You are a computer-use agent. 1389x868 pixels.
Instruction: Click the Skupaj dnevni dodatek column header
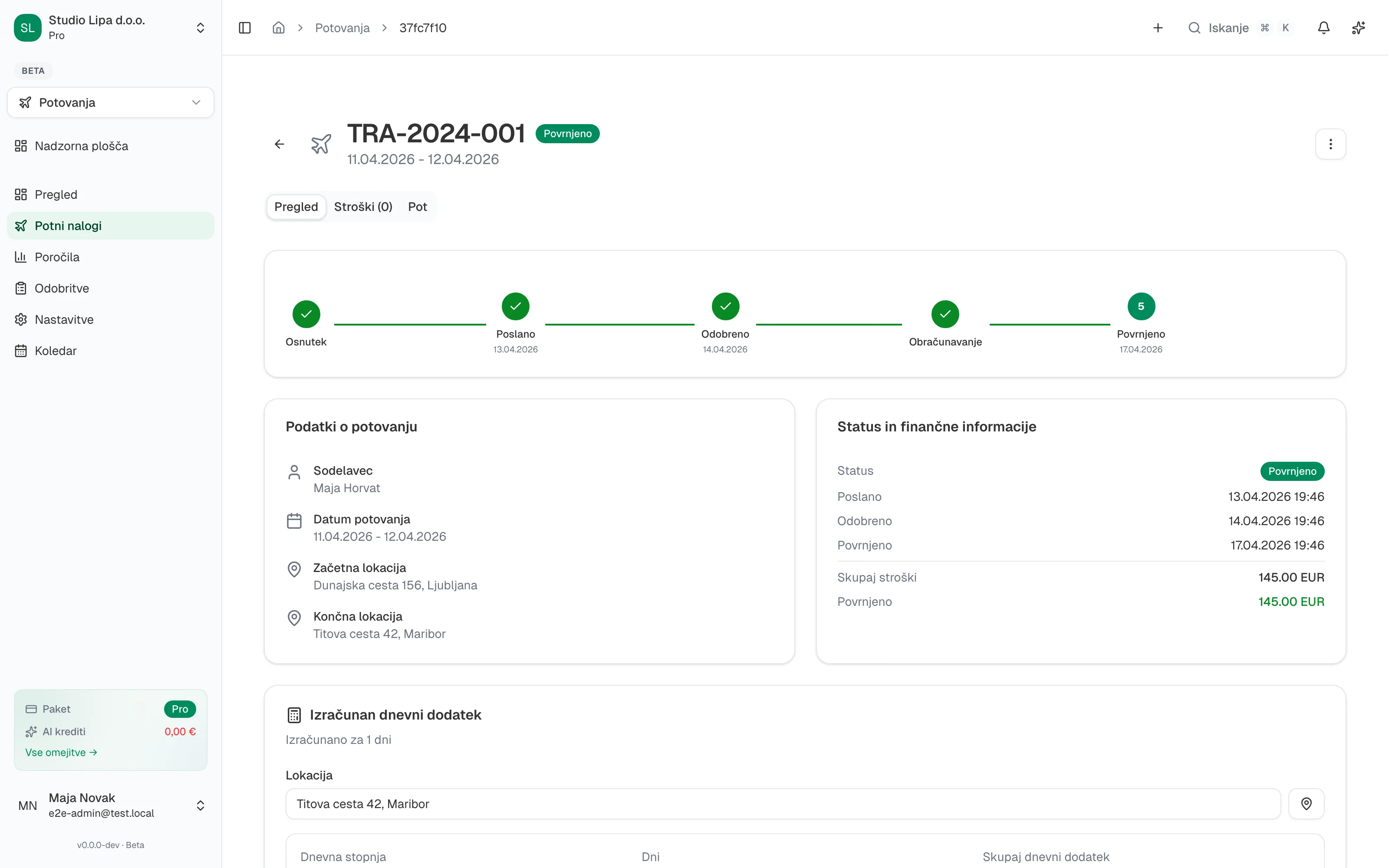click(1046, 857)
